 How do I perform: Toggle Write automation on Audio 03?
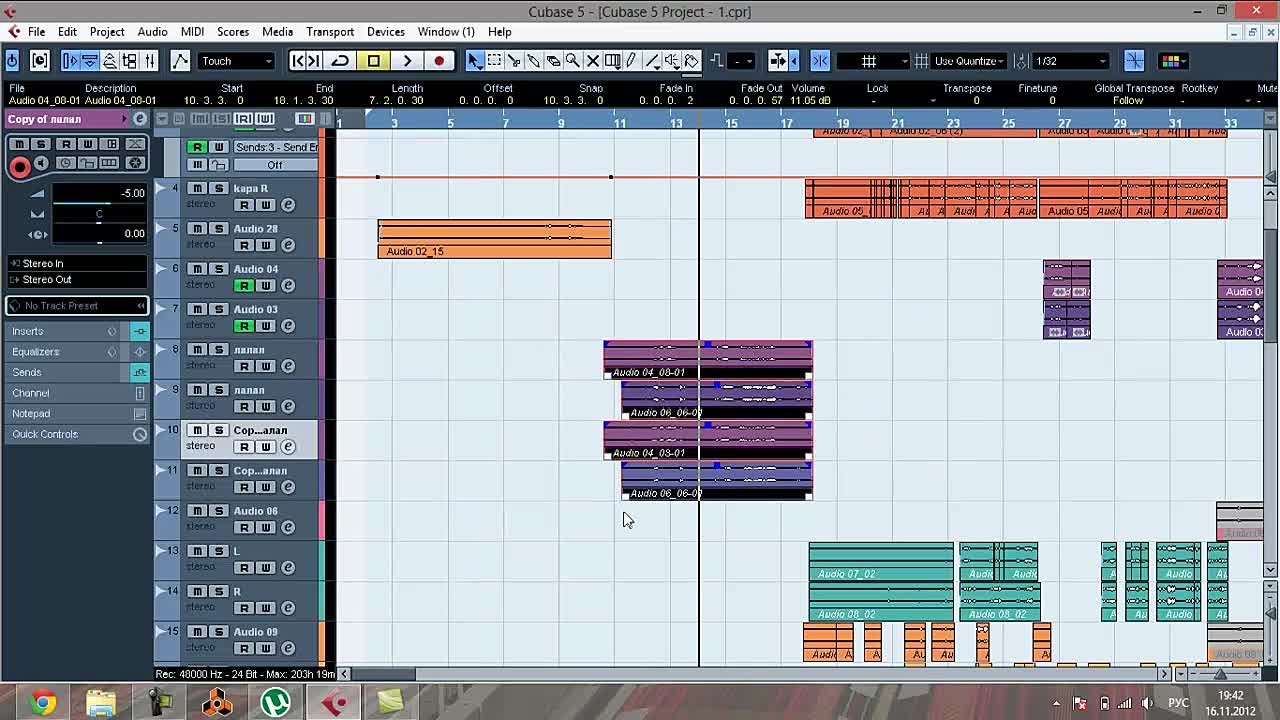[266, 326]
